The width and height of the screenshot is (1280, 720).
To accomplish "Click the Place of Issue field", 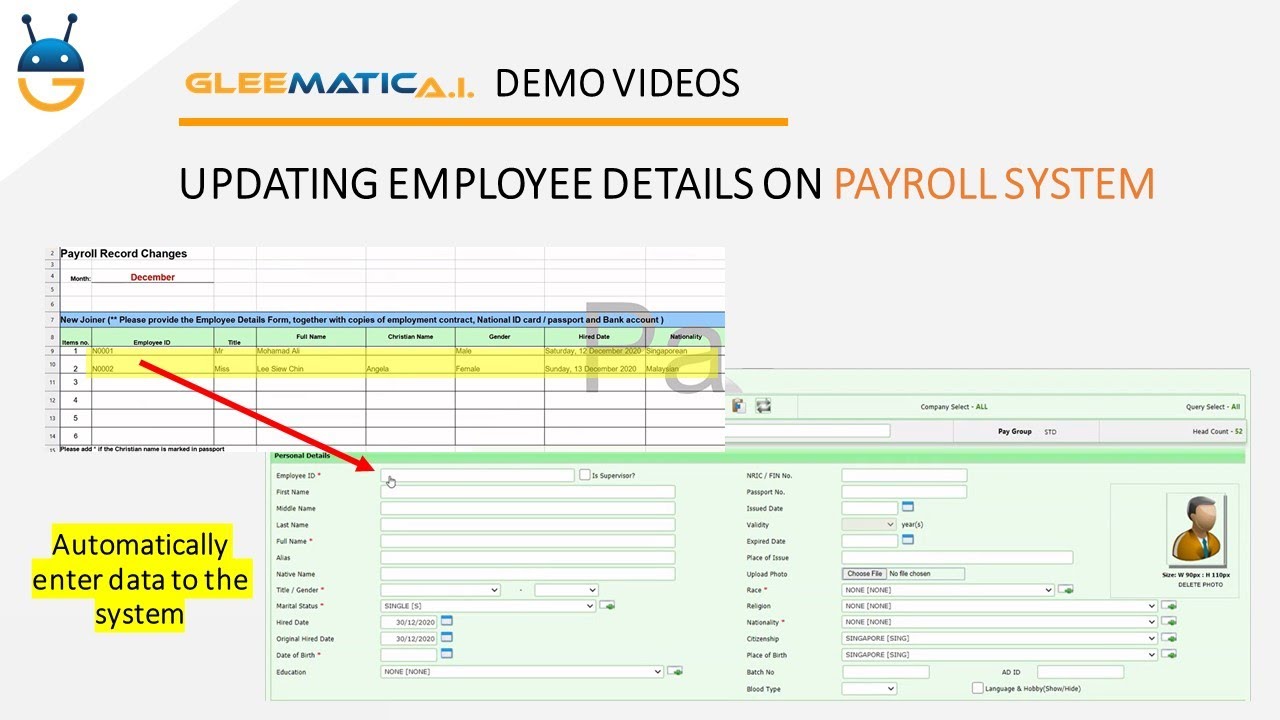I will [x=957, y=557].
